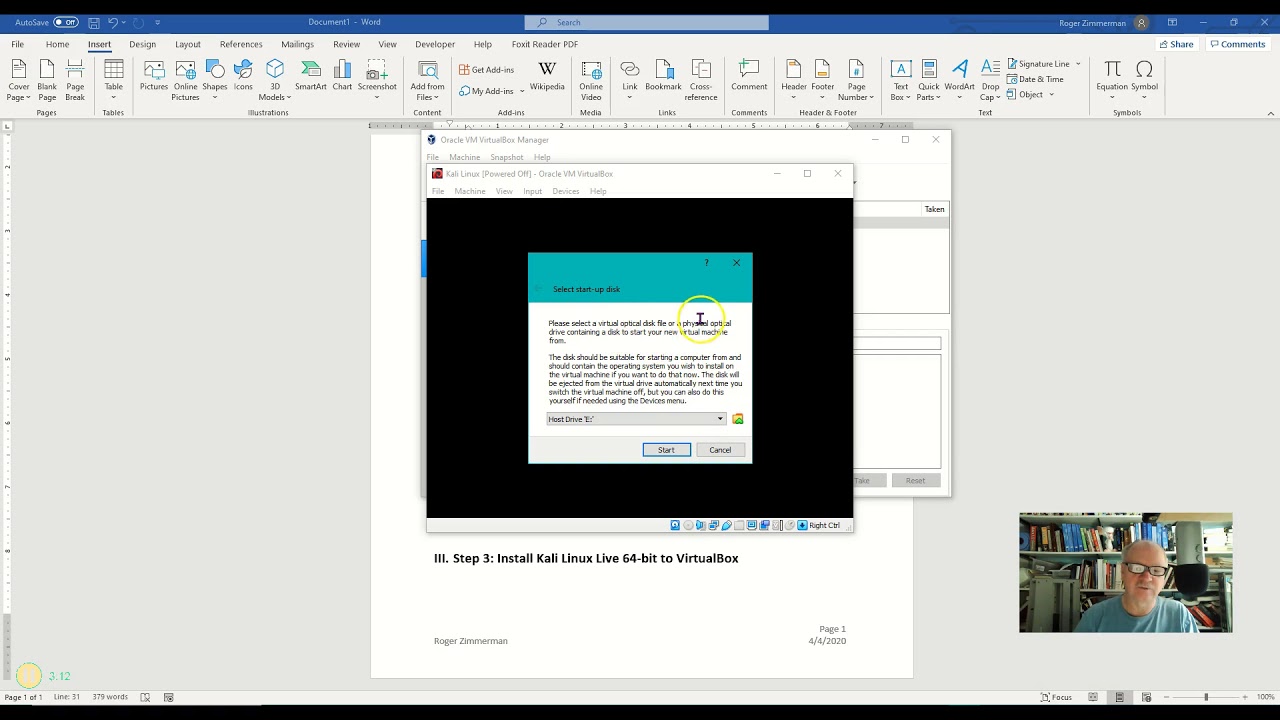1280x720 pixels.
Task: Insert a Page Break
Action: pyautogui.click(x=75, y=80)
